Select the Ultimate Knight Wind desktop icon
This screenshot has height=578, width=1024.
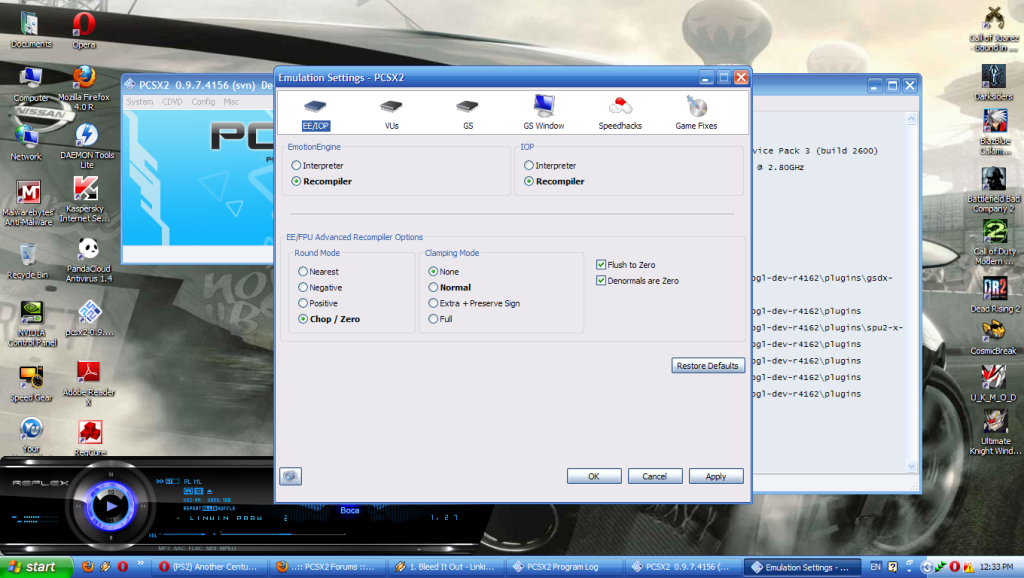[995, 432]
